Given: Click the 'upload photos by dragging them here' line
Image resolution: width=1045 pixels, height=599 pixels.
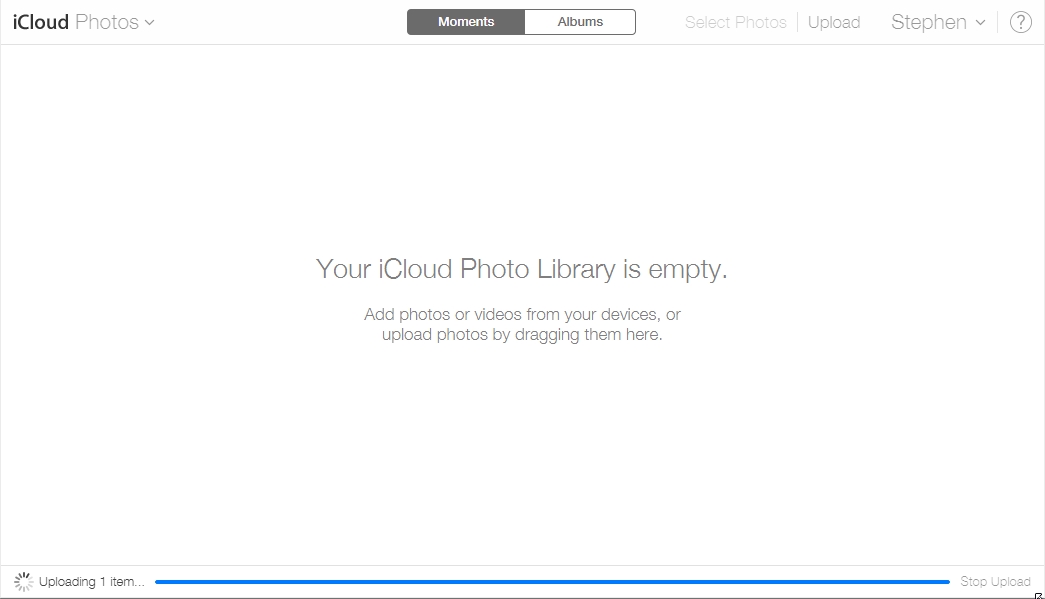Looking at the screenshot, I should (522, 335).
